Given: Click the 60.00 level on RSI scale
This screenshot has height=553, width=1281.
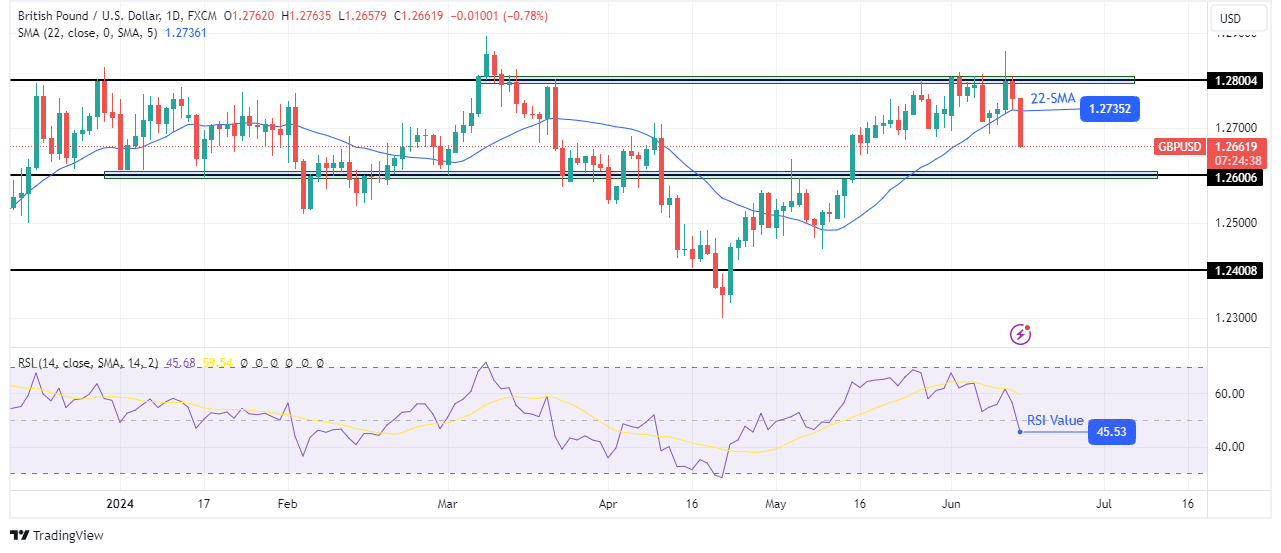Looking at the screenshot, I should 1229,394.
